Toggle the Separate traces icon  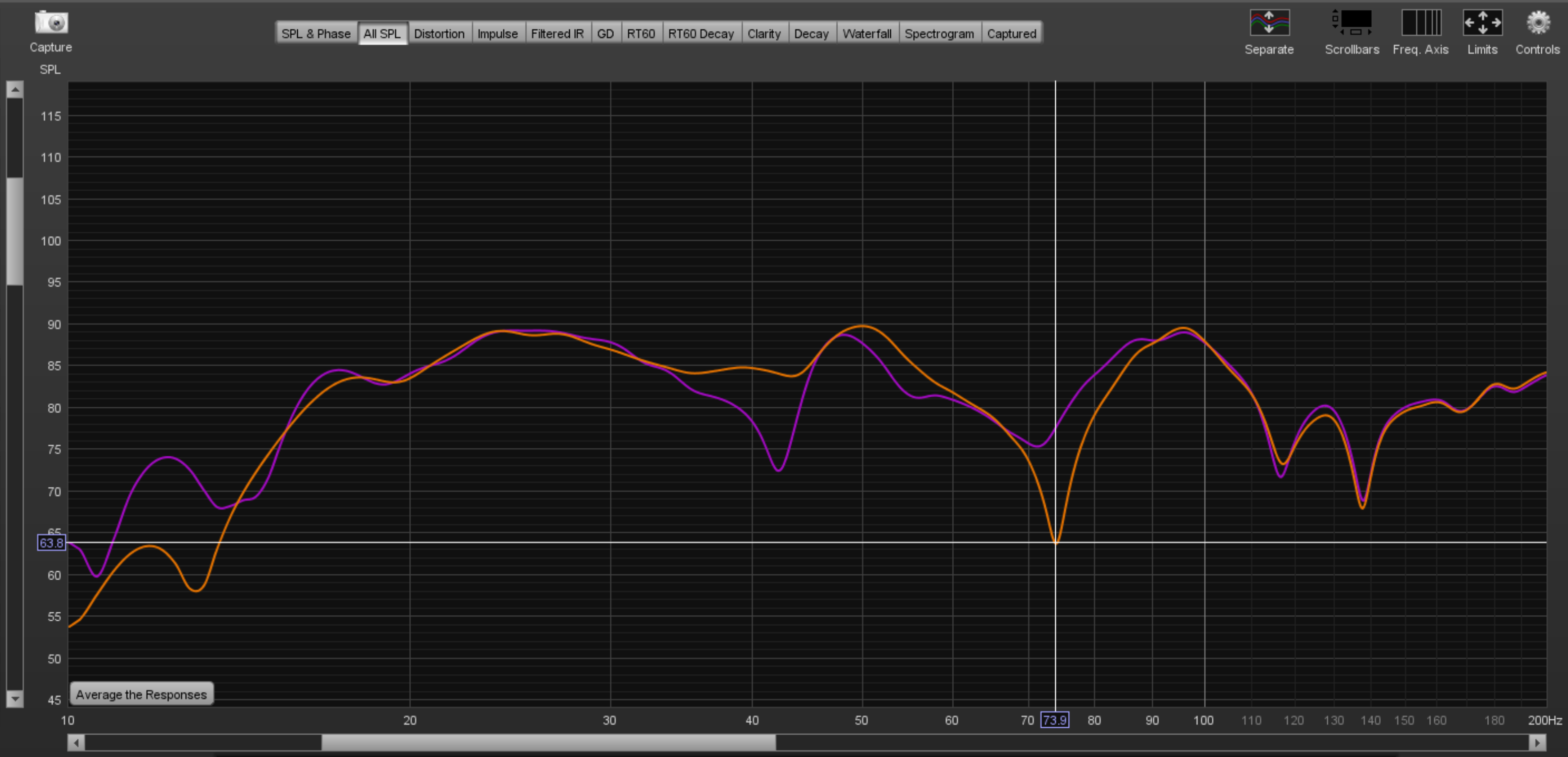[x=1269, y=23]
